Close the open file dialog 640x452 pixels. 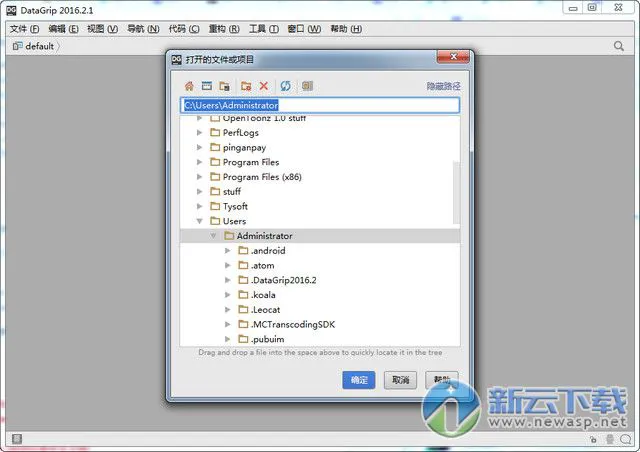click(453, 57)
